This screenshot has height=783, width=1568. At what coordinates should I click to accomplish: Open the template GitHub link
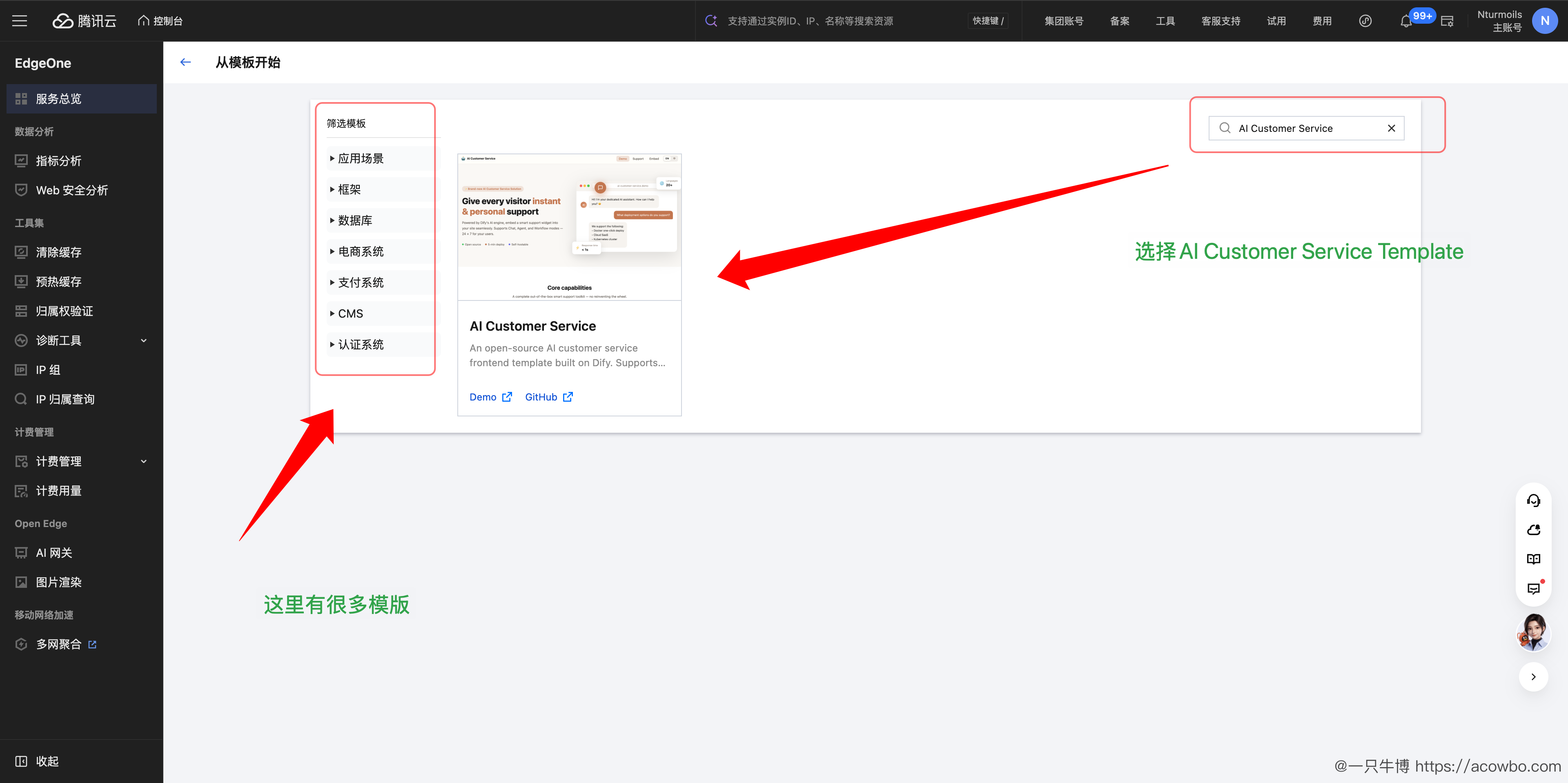point(548,397)
